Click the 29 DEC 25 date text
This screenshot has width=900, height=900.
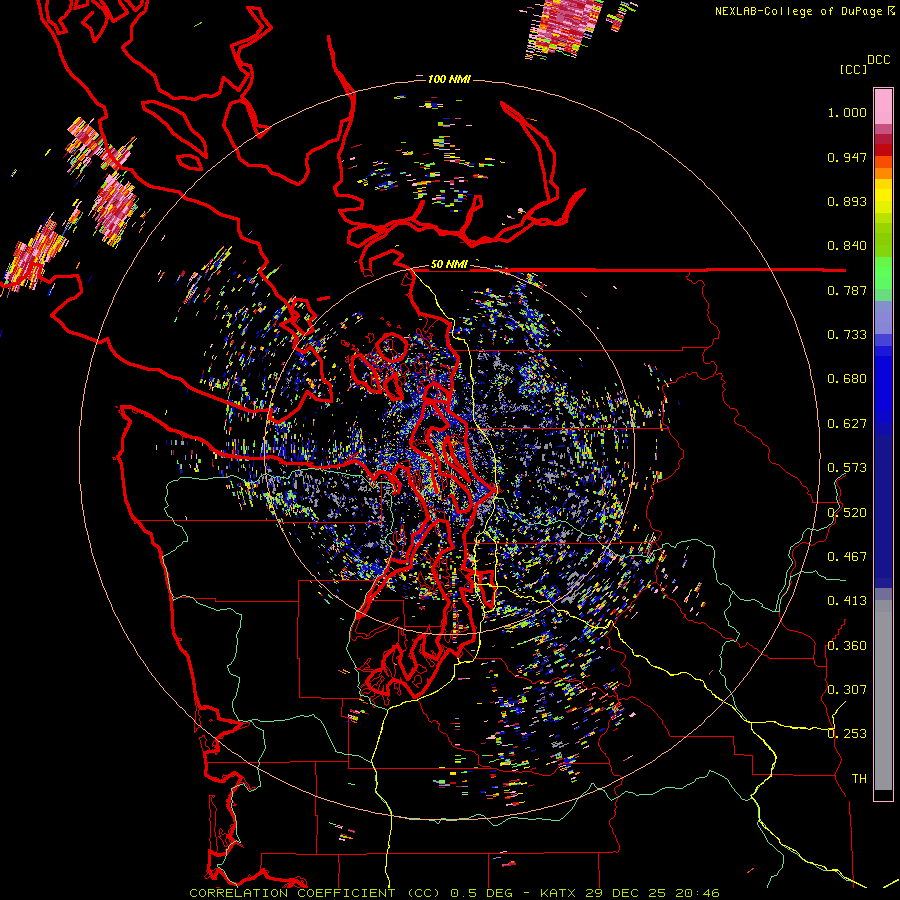626,893
